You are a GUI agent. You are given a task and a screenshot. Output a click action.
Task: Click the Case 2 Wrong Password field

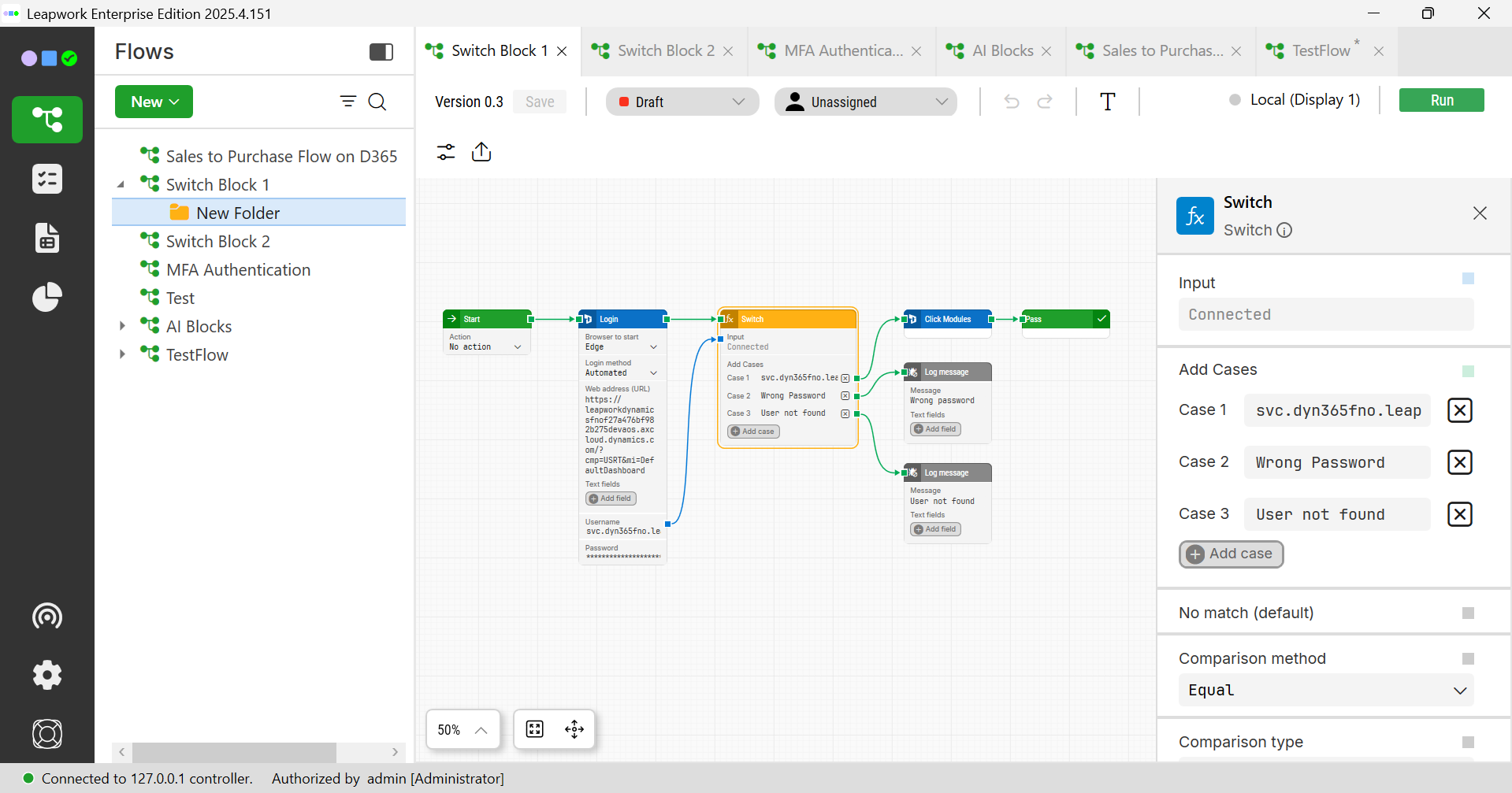(x=1336, y=462)
